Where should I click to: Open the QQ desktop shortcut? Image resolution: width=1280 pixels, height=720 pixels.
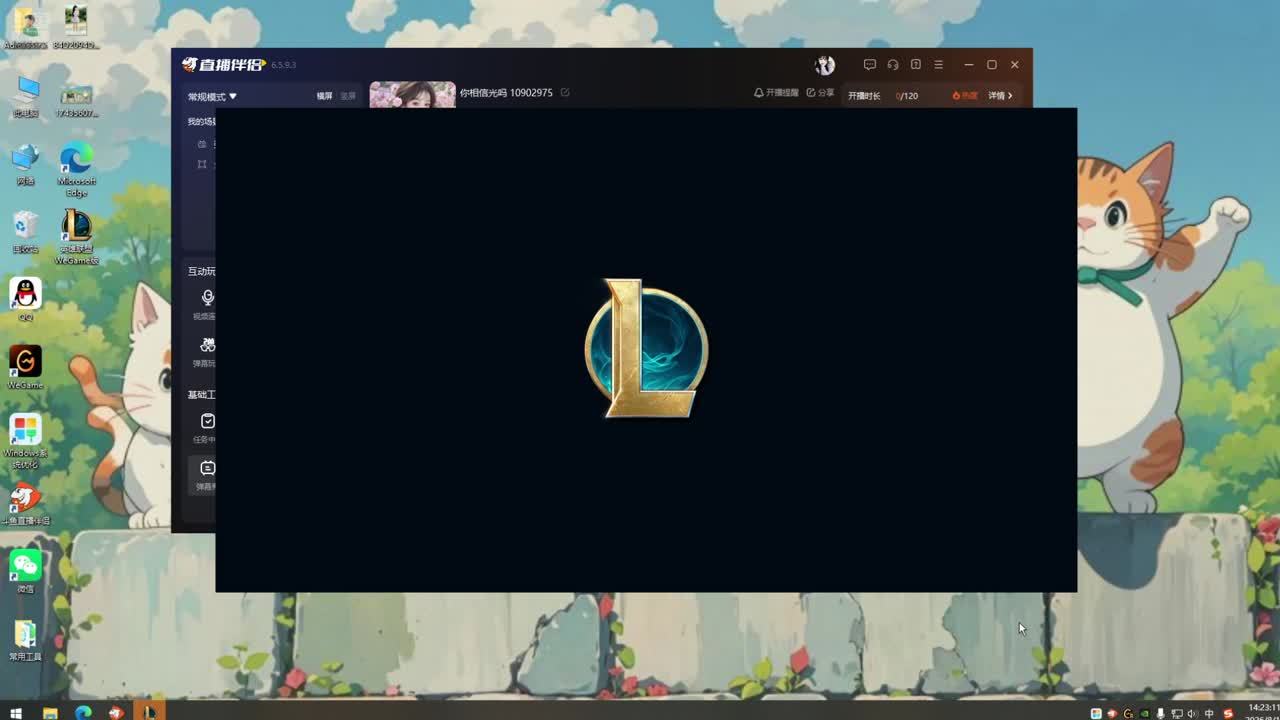click(x=25, y=300)
